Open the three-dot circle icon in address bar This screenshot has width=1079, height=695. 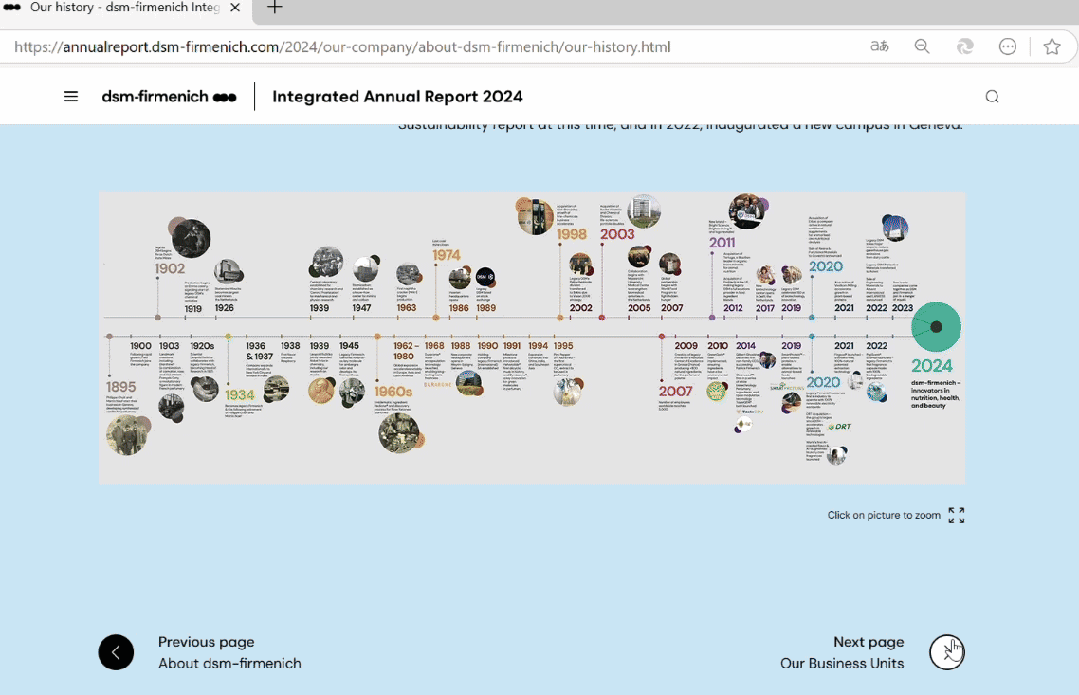tap(1008, 47)
